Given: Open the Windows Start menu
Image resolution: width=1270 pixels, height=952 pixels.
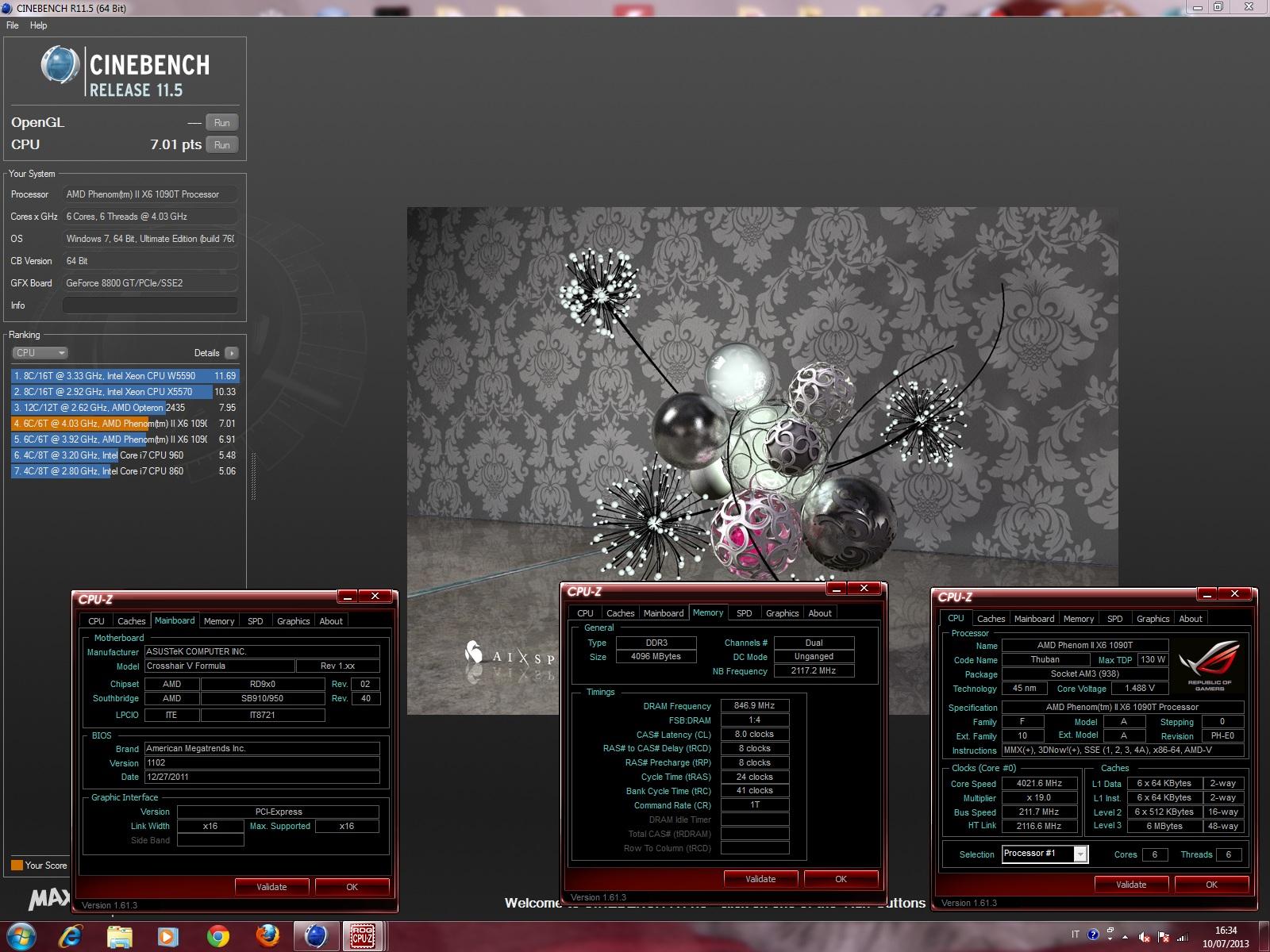Looking at the screenshot, I should pyautogui.click(x=21, y=936).
